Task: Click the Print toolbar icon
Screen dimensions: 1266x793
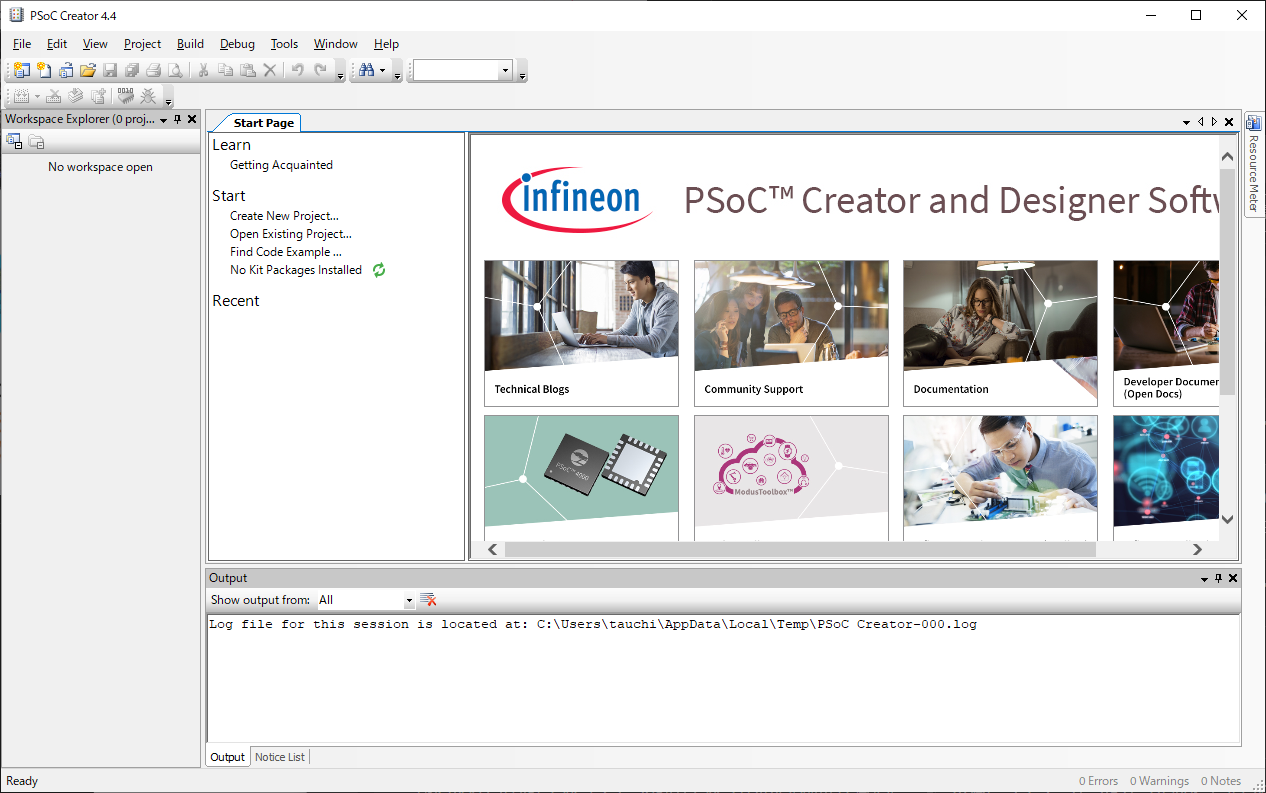Action: pyautogui.click(x=153, y=70)
